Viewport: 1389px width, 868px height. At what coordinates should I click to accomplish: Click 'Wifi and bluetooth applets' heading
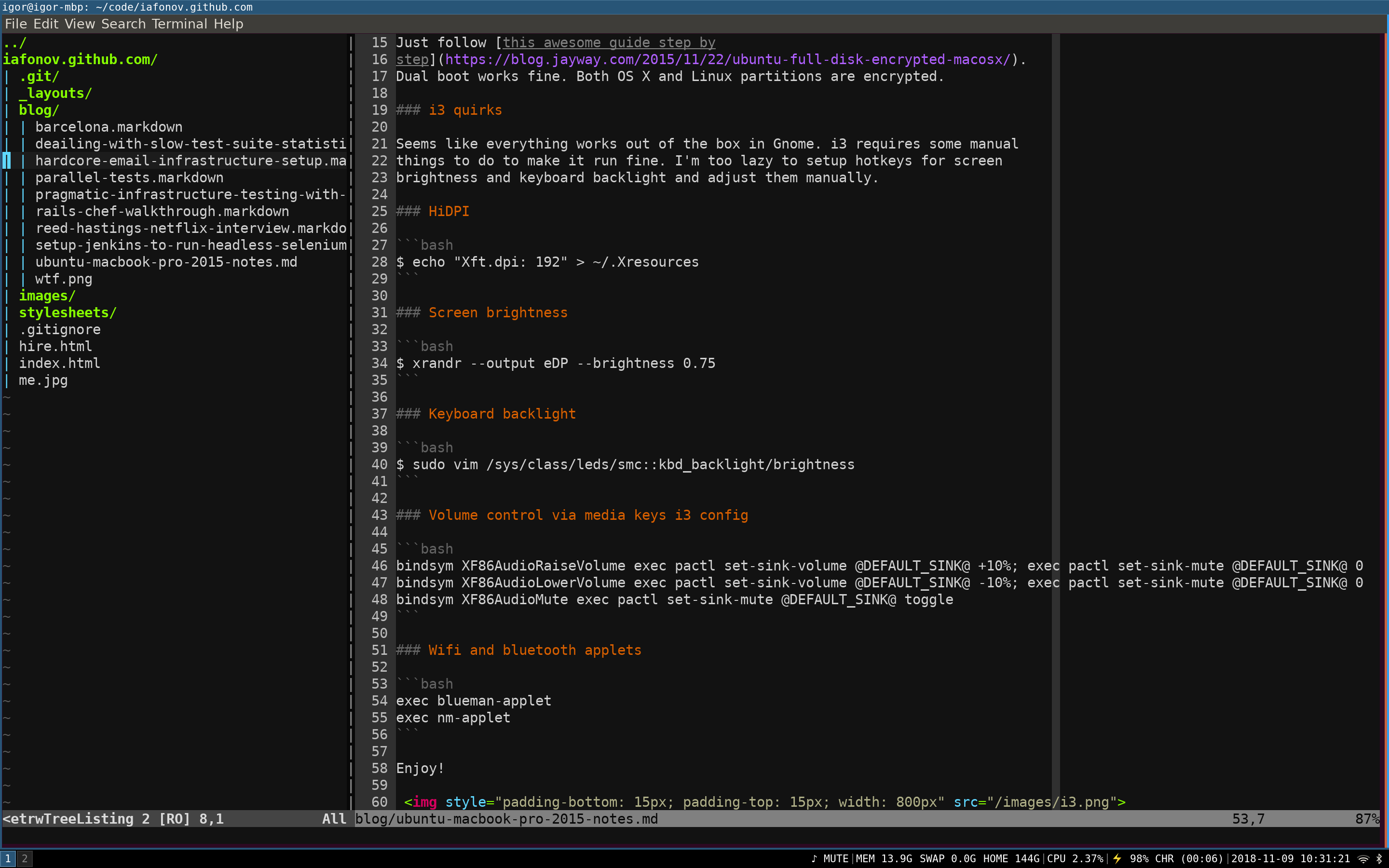[x=535, y=651]
